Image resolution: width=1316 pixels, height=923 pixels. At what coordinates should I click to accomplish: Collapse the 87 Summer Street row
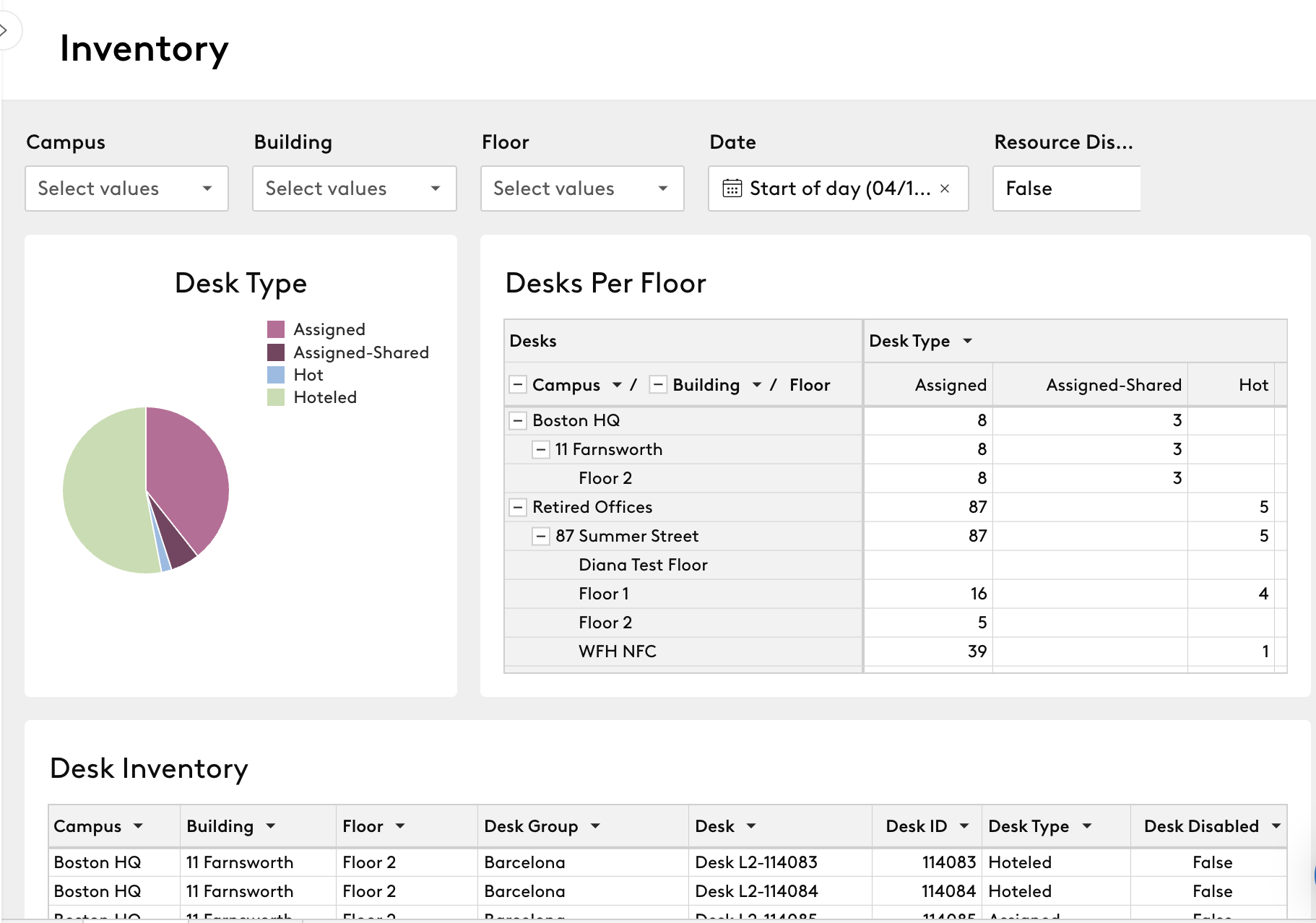pyautogui.click(x=540, y=536)
